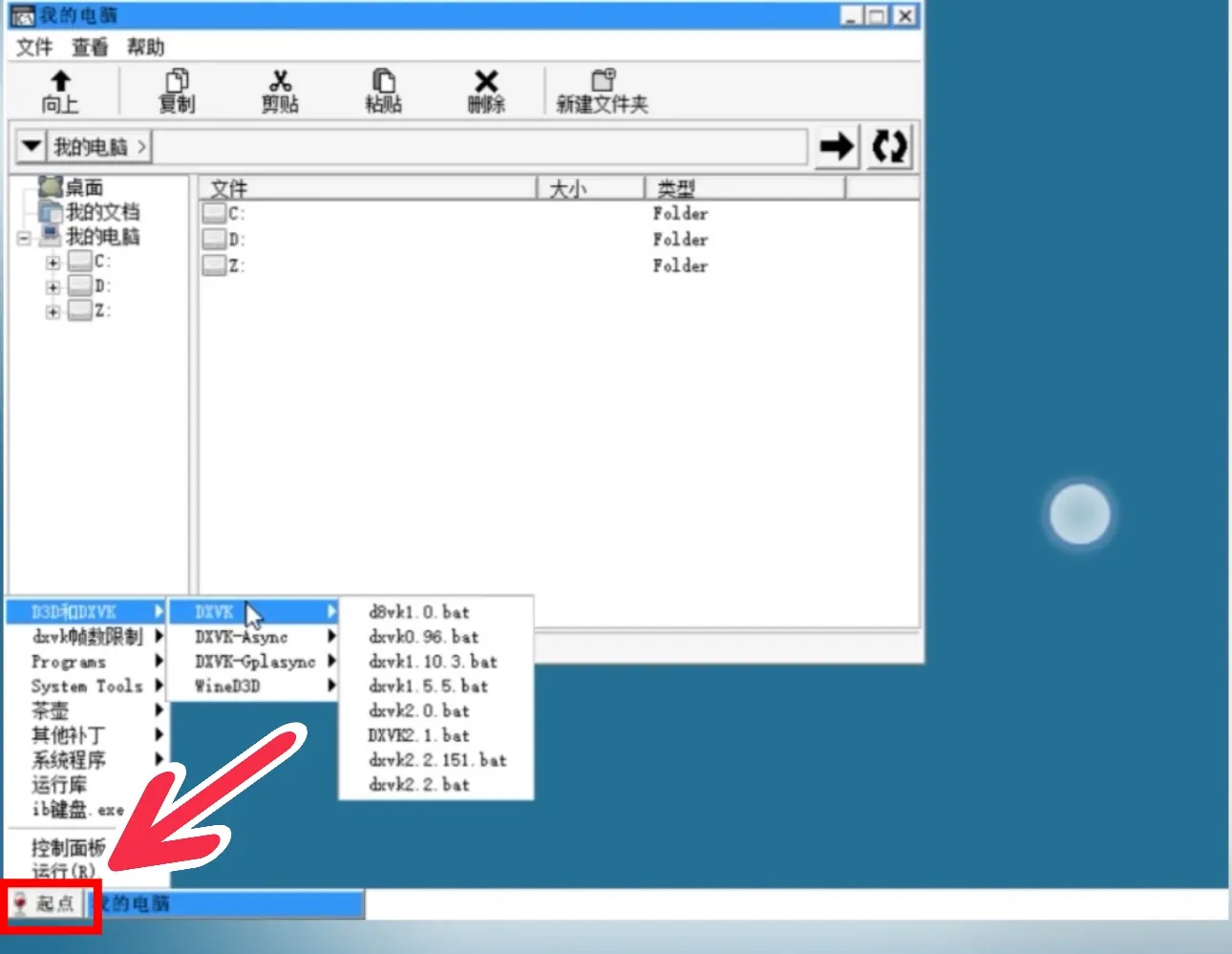Collapse the 我的电脑 tree node

[x=24, y=238]
